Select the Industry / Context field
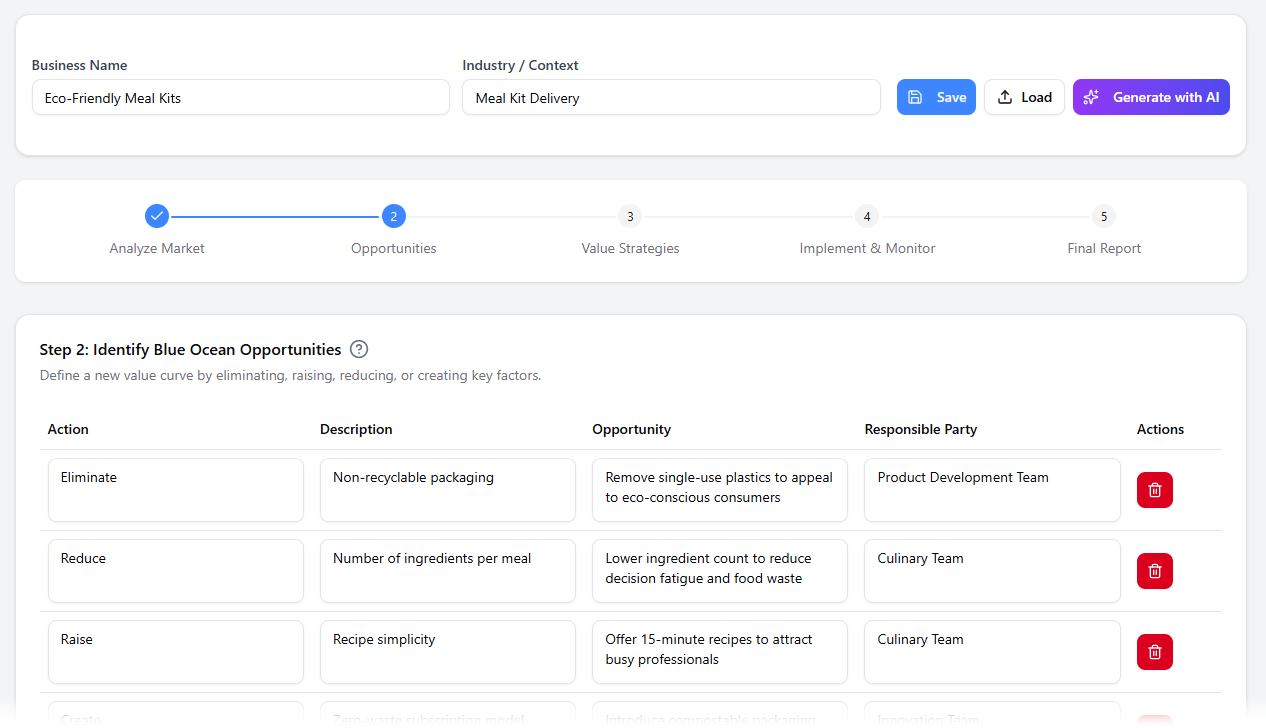This screenshot has height=728, width=1266. point(671,97)
